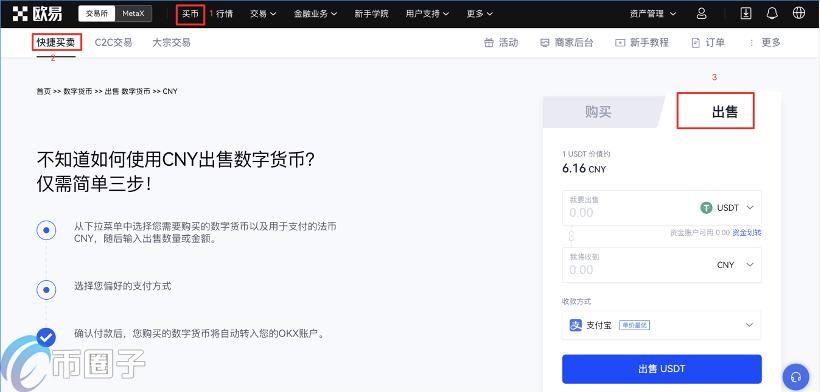Screen dimensions: 820x392
Task: Click the 单价最优 badge
Action: [634, 325]
